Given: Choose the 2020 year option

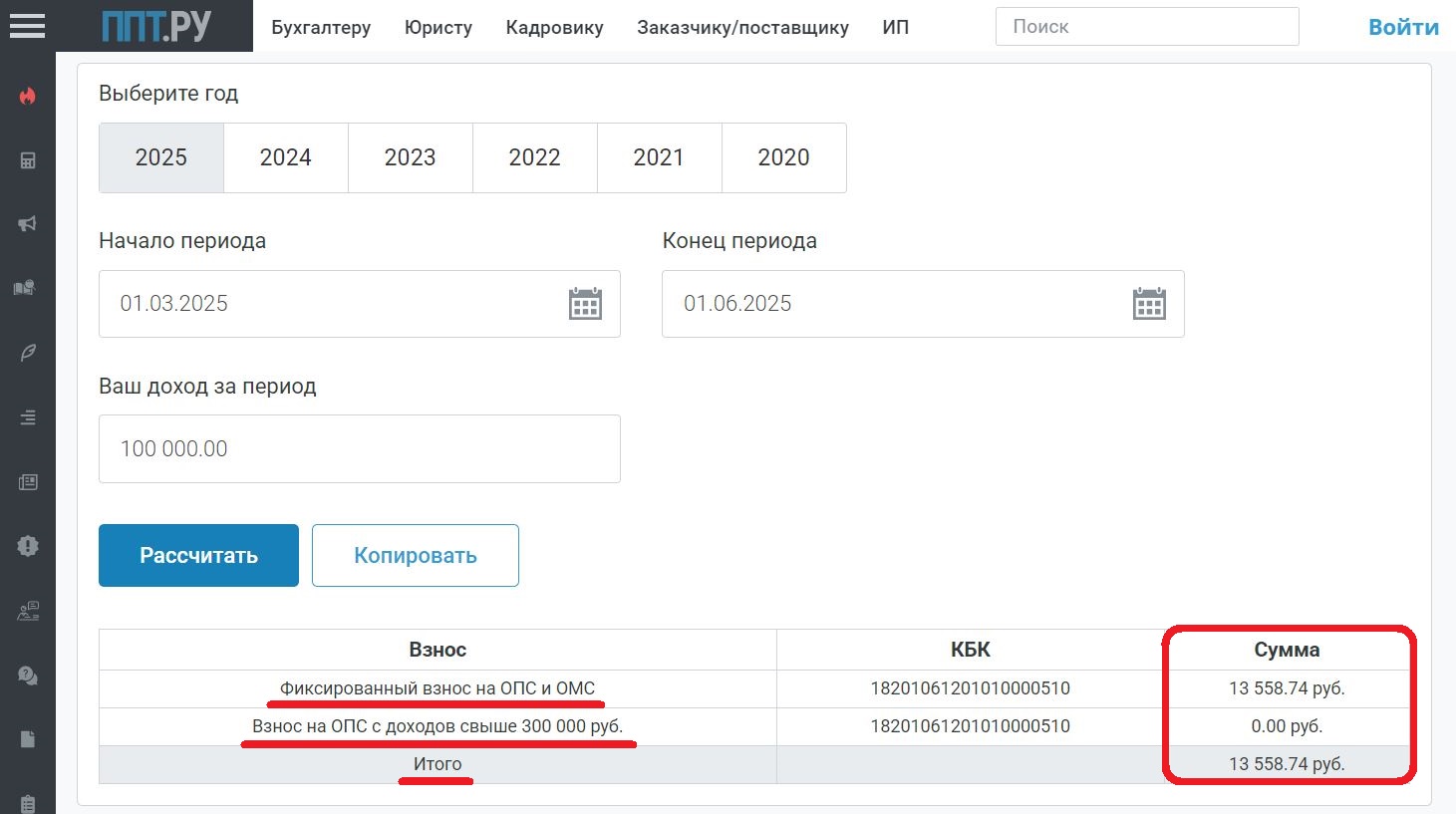Looking at the screenshot, I should pos(783,157).
